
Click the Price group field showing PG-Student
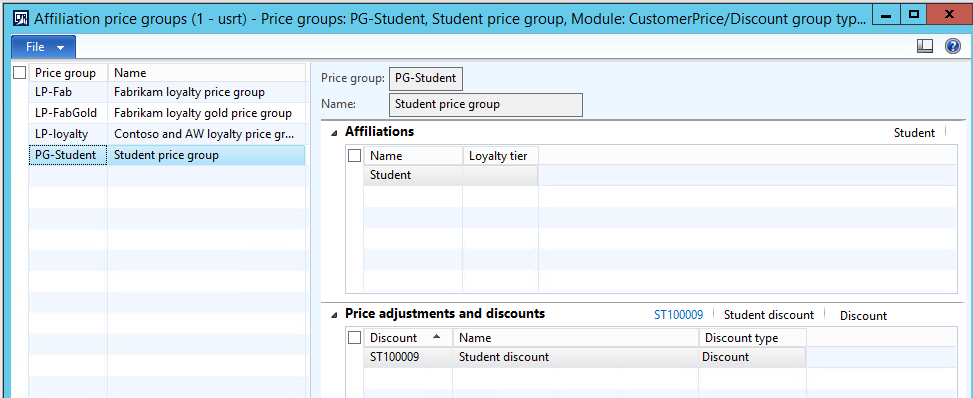[426, 78]
